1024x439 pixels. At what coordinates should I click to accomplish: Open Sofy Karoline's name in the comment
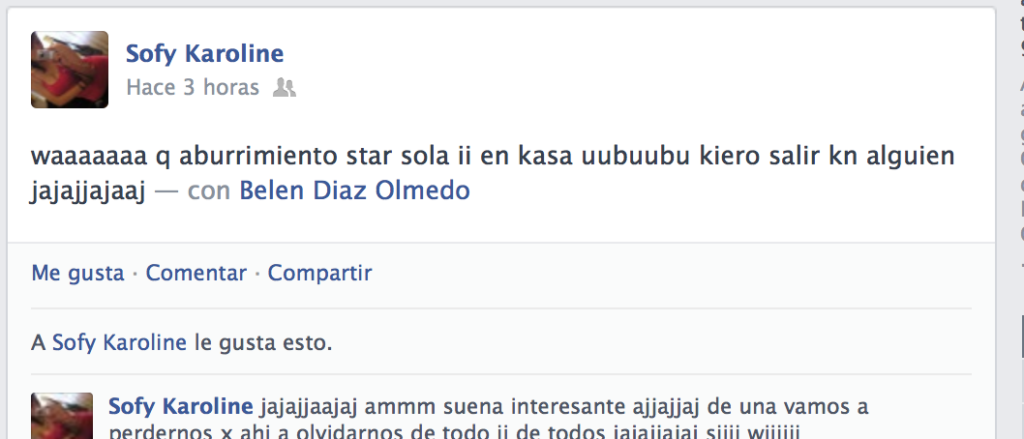[181, 406]
